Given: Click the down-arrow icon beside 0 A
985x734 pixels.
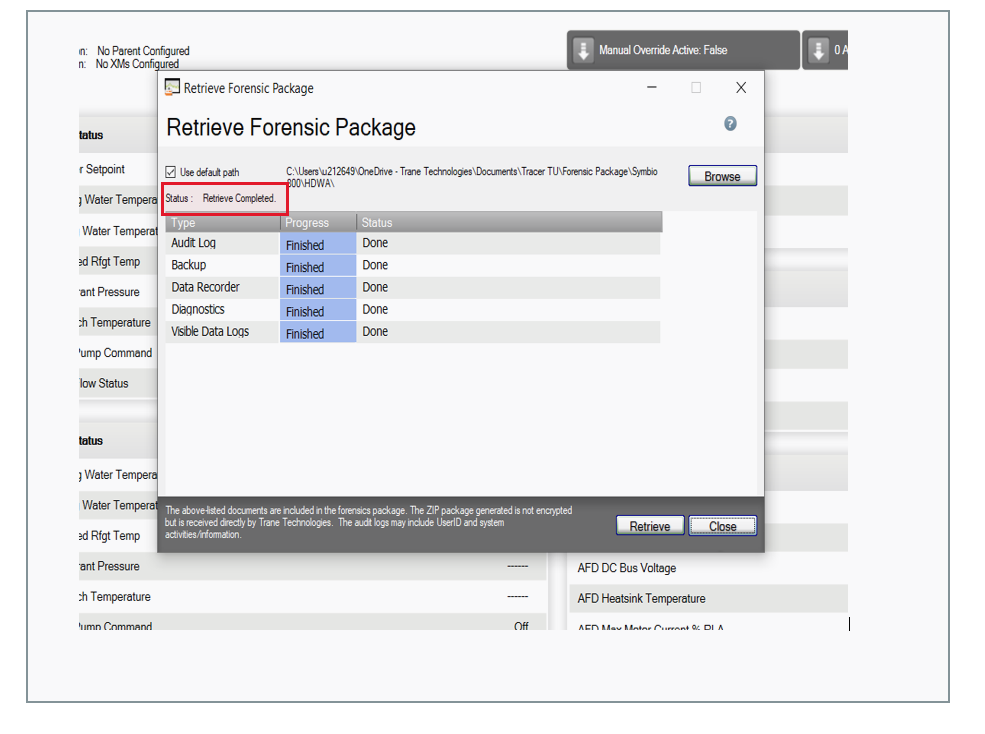Looking at the screenshot, I should point(818,50).
